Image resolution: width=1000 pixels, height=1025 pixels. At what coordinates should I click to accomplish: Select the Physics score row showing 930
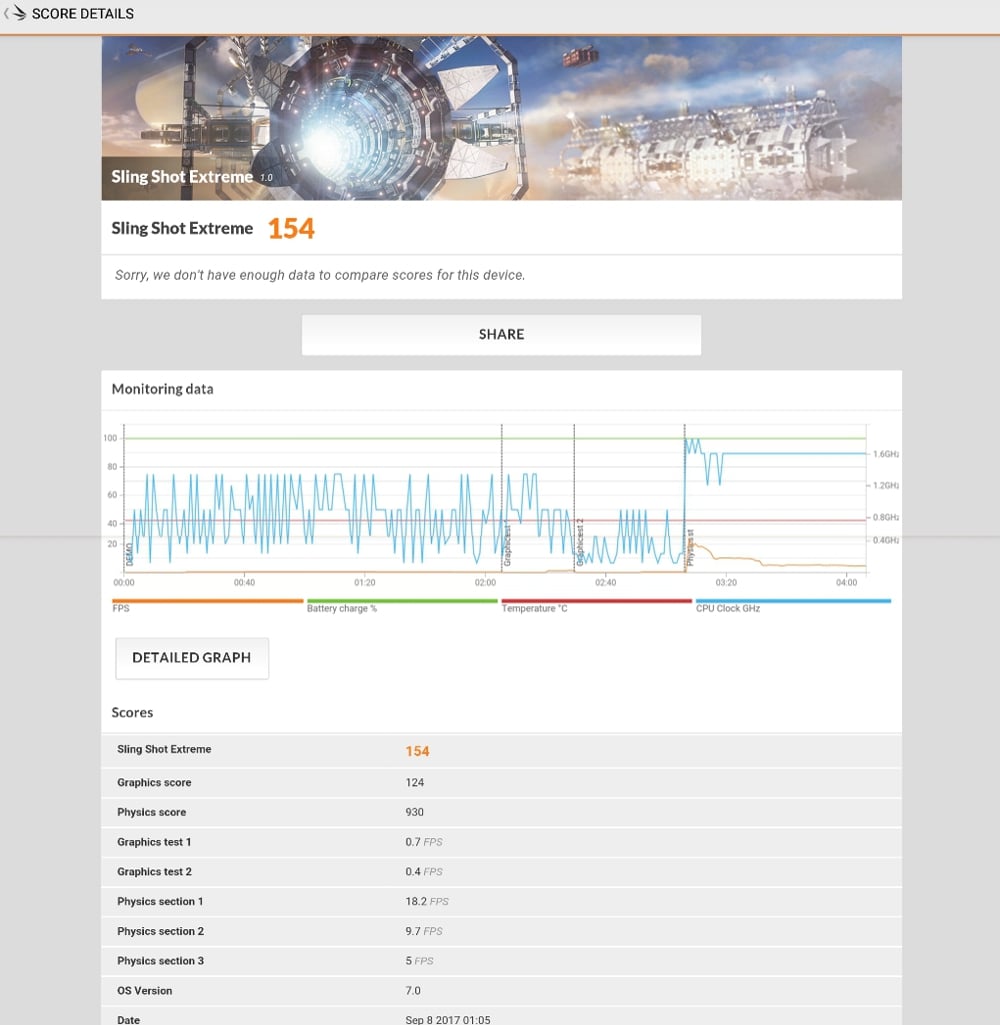click(x=501, y=812)
